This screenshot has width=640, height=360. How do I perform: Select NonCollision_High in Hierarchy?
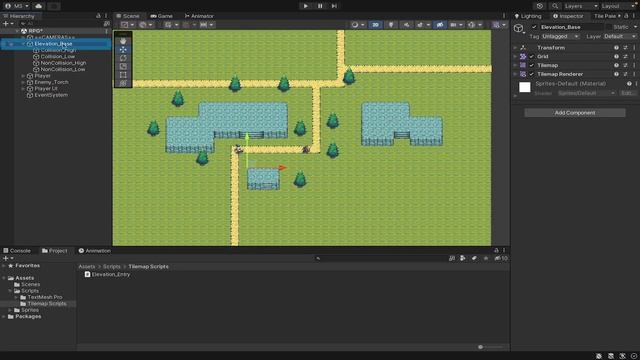click(x=63, y=63)
